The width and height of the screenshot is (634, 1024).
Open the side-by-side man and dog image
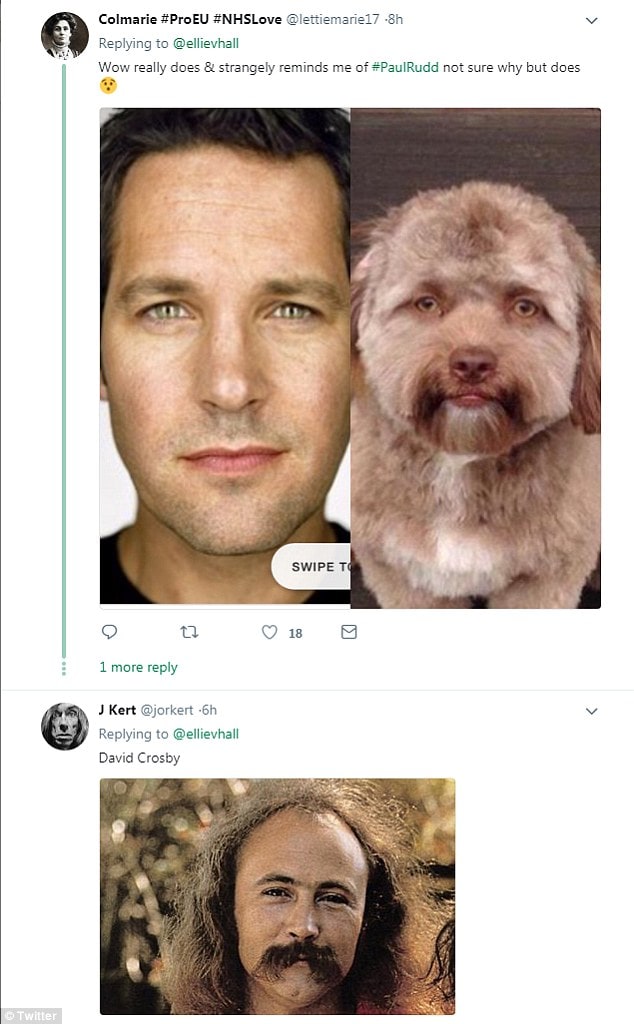pyautogui.click(x=350, y=357)
